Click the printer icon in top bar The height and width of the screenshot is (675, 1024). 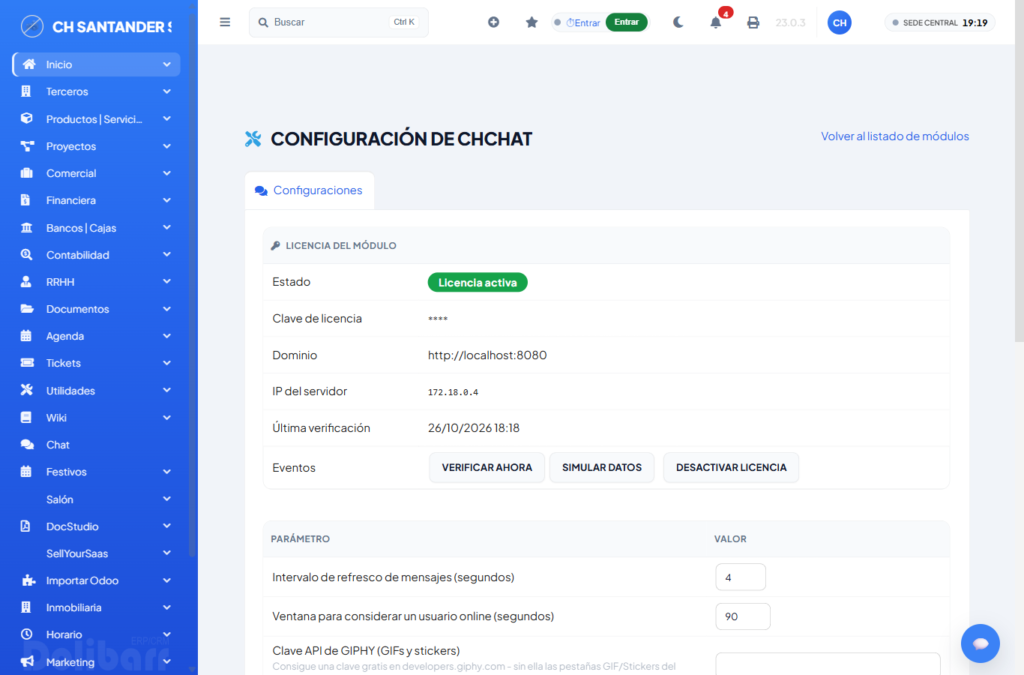(x=753, y=23)
